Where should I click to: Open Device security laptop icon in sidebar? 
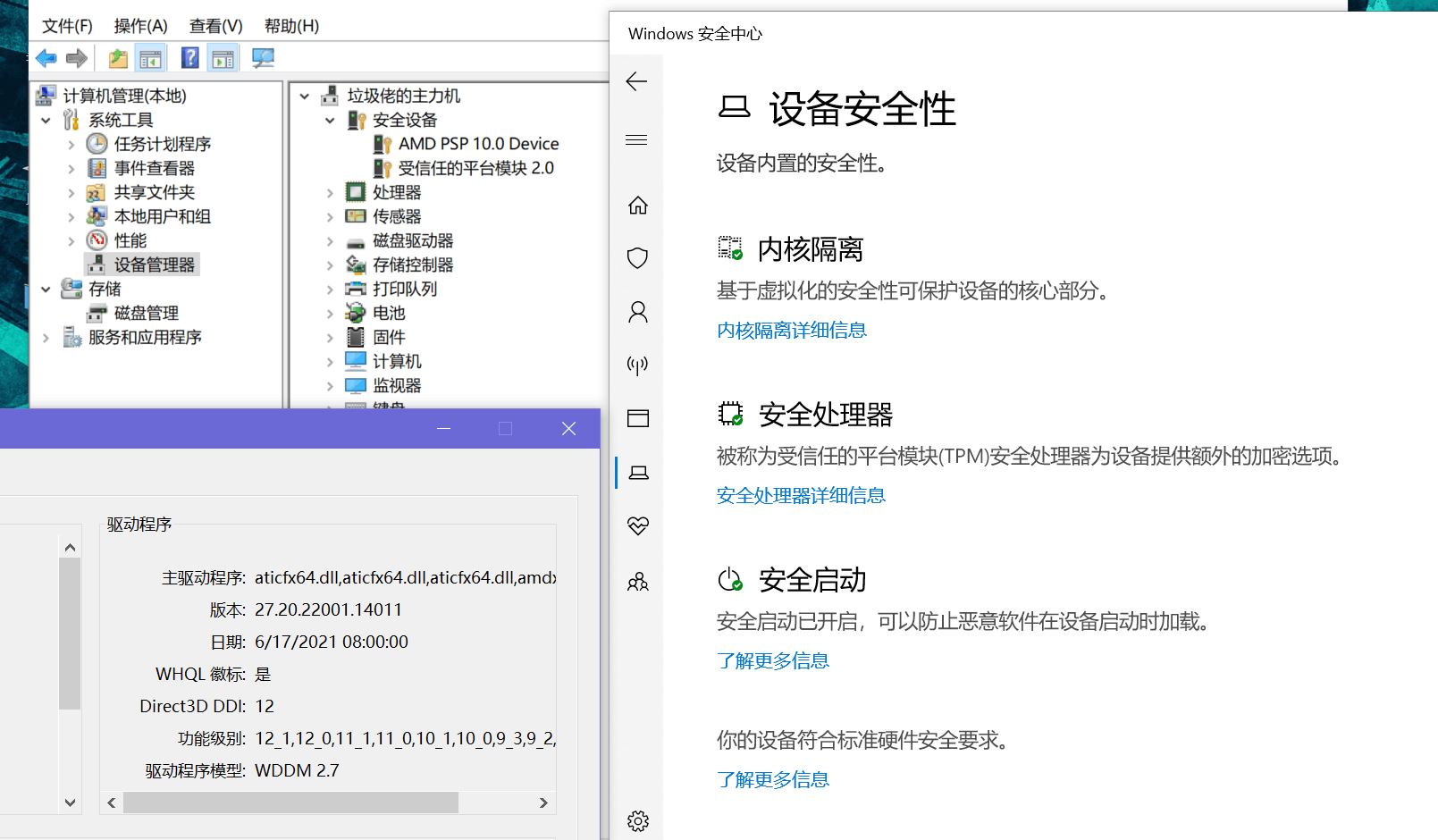click(x=639, y=473)
